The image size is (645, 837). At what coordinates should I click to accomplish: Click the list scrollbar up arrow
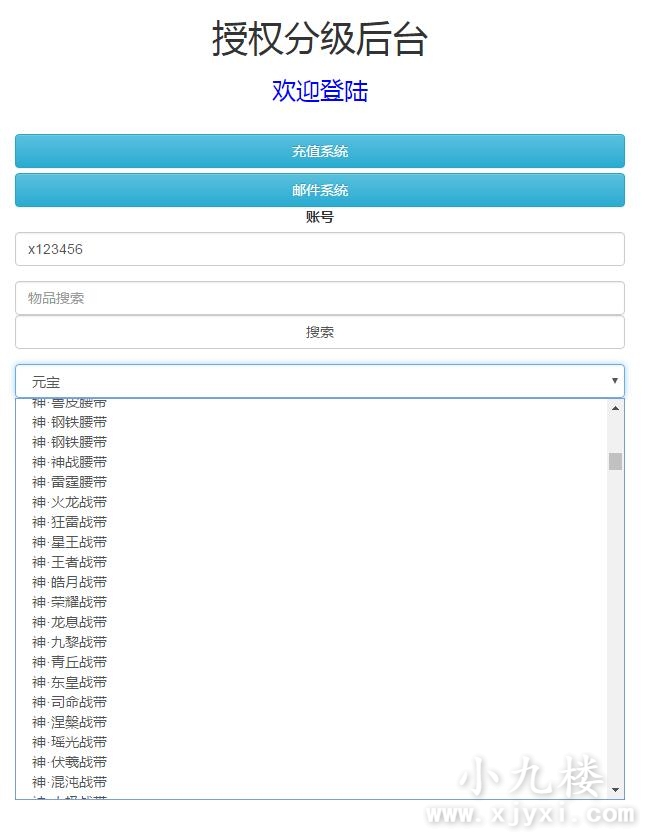[x=615, y=408]
